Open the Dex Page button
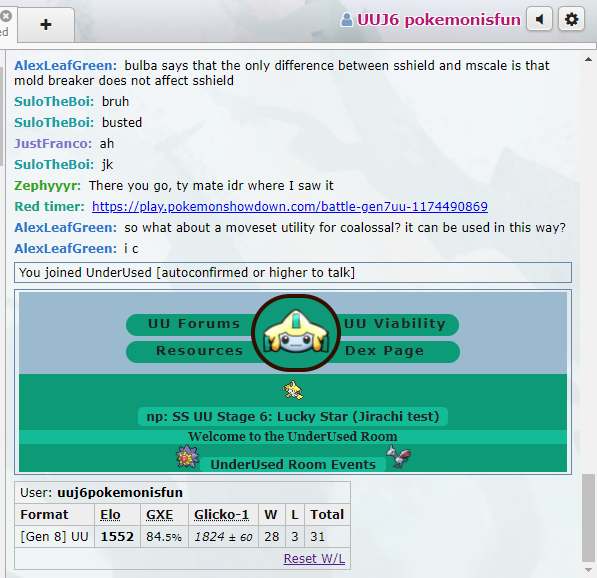The image size is (597, 578). (x=385, y=351)
